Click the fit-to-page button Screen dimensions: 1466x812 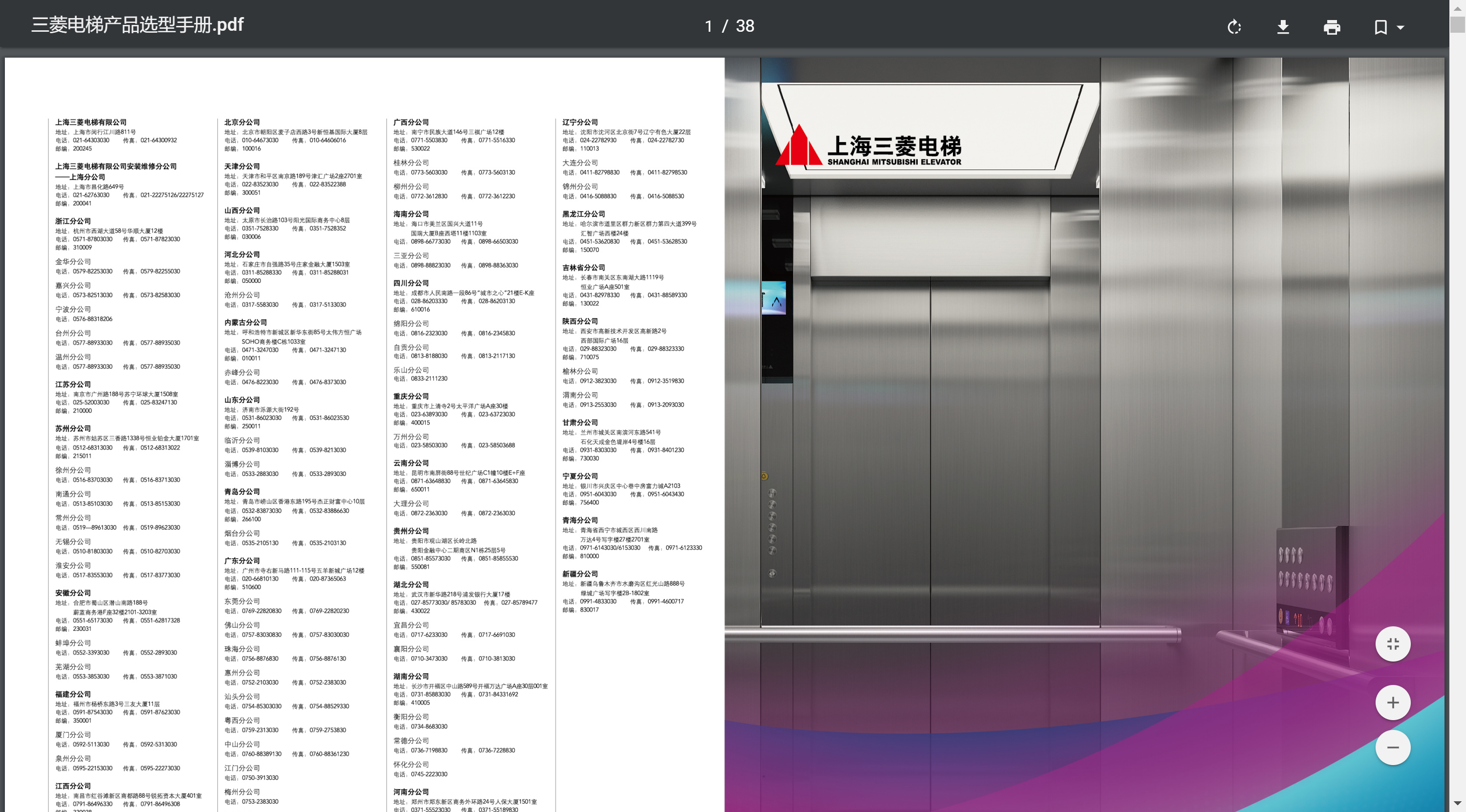pyautogui.click(x=1393, y=643)
